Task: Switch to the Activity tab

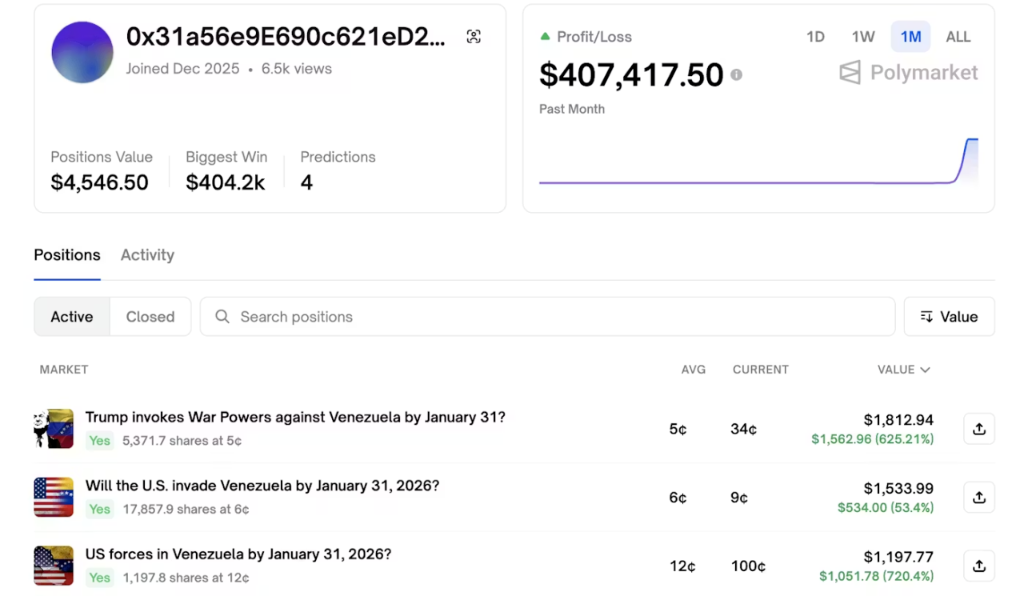Action: click(147, 255)
